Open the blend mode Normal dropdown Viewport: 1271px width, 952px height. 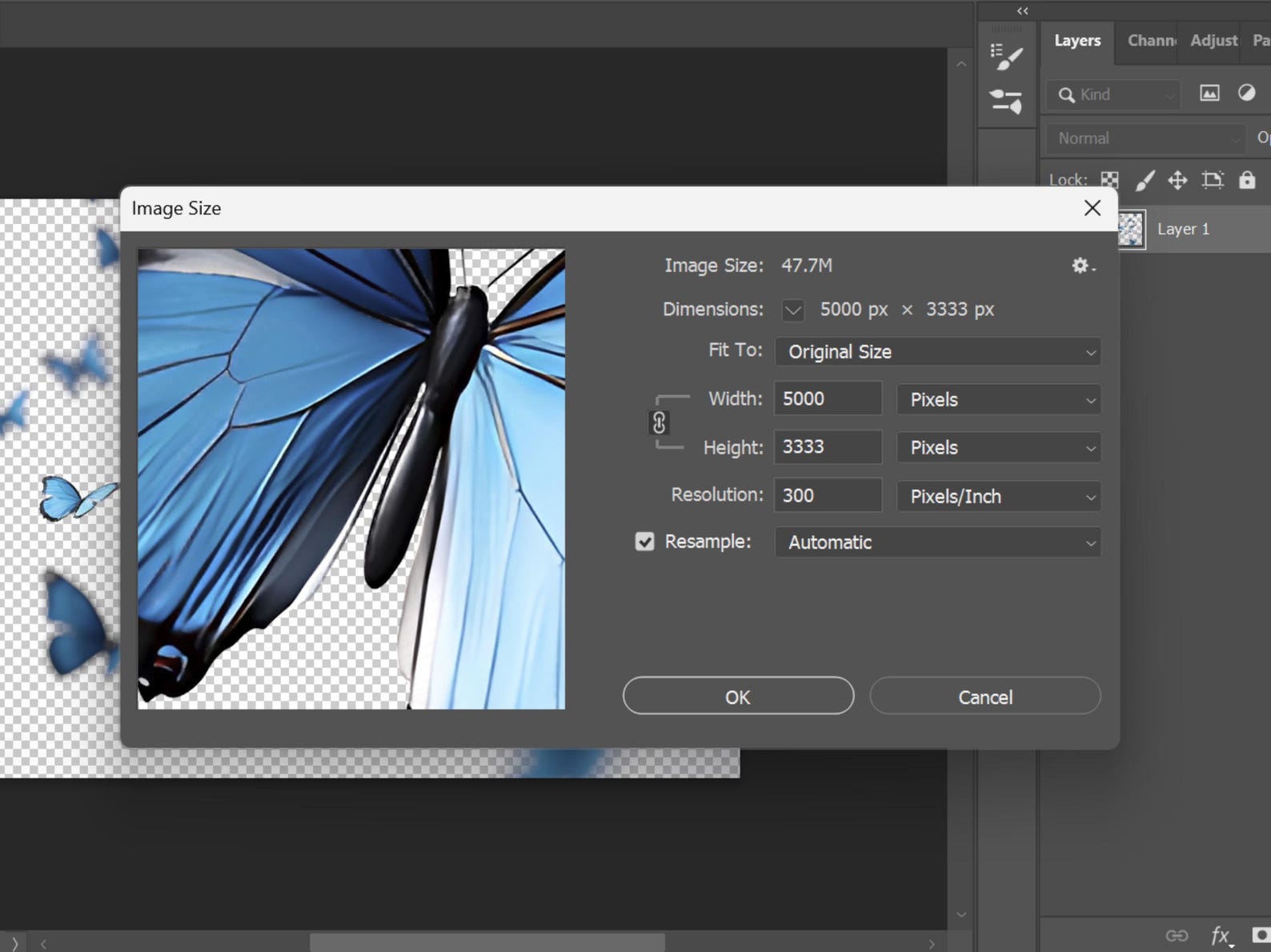pyautogui.click(x=1145, y=138)
